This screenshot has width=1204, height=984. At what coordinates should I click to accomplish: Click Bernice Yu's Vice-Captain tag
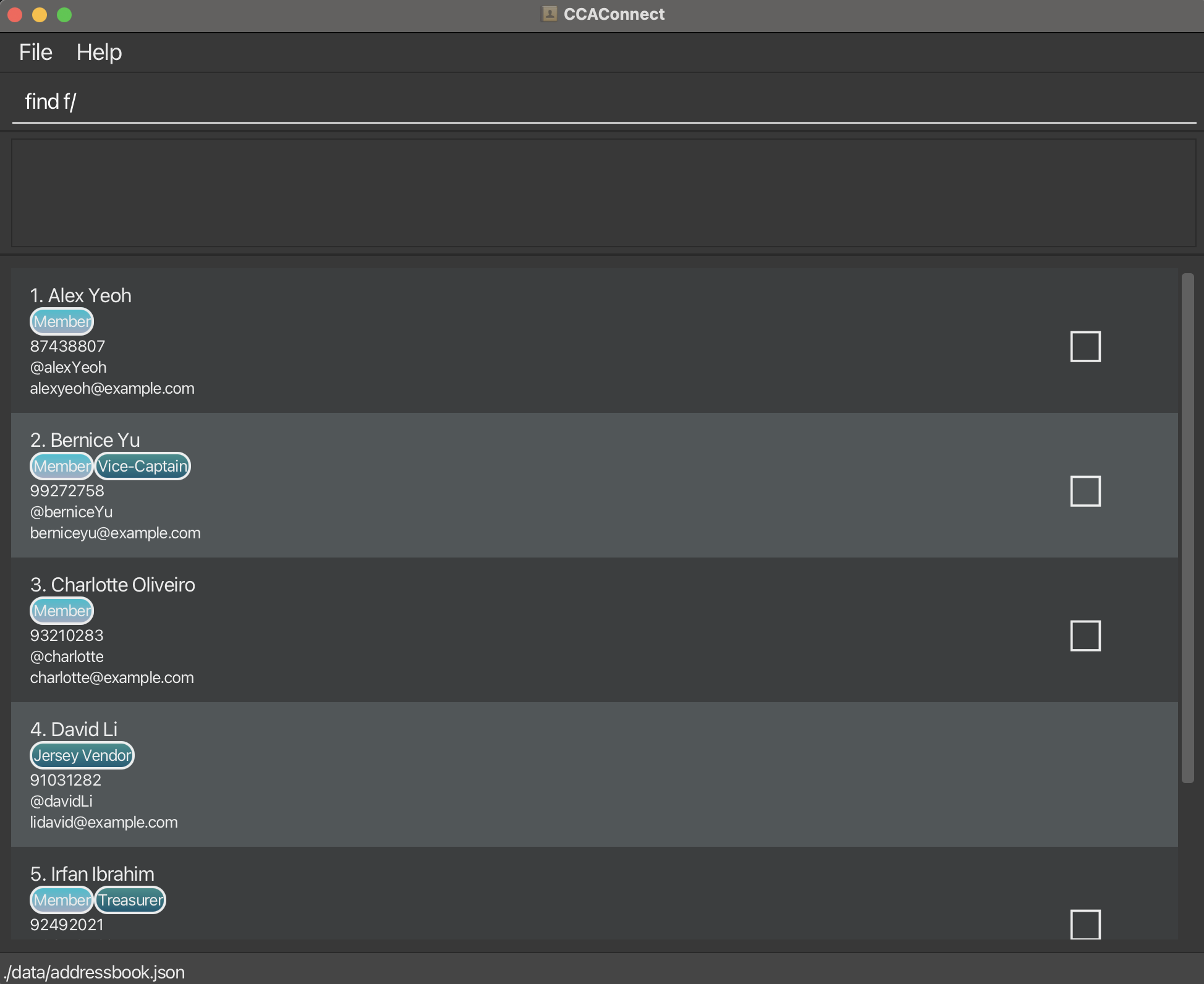[x=143, y=466]
